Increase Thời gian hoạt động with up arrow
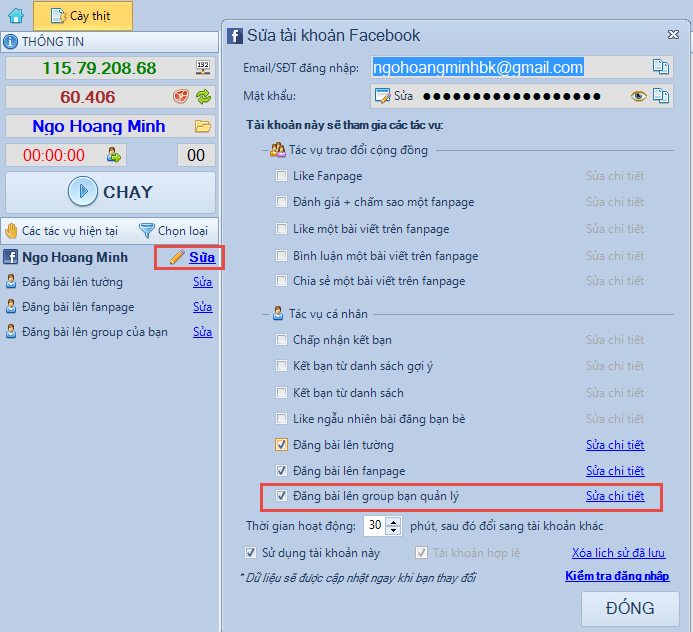This screenshot has height=632, width=693. 393,521
